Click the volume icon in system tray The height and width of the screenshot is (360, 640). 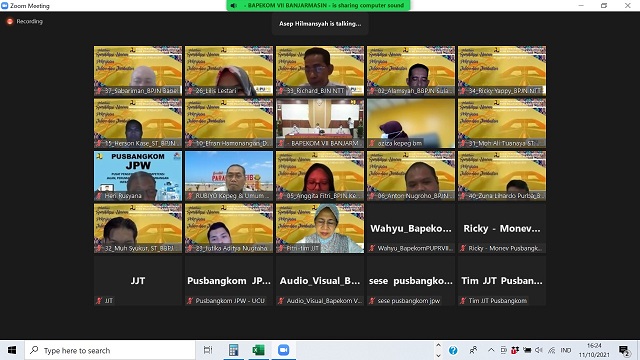pos(539,350)
